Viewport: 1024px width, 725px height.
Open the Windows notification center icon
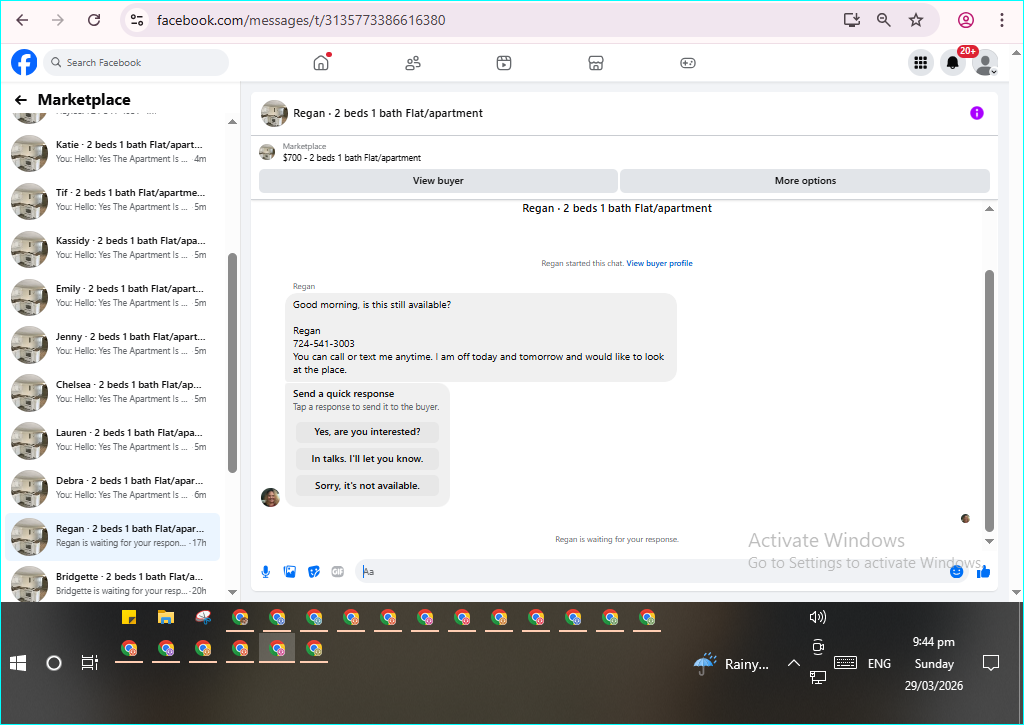(x=991, y=664)
